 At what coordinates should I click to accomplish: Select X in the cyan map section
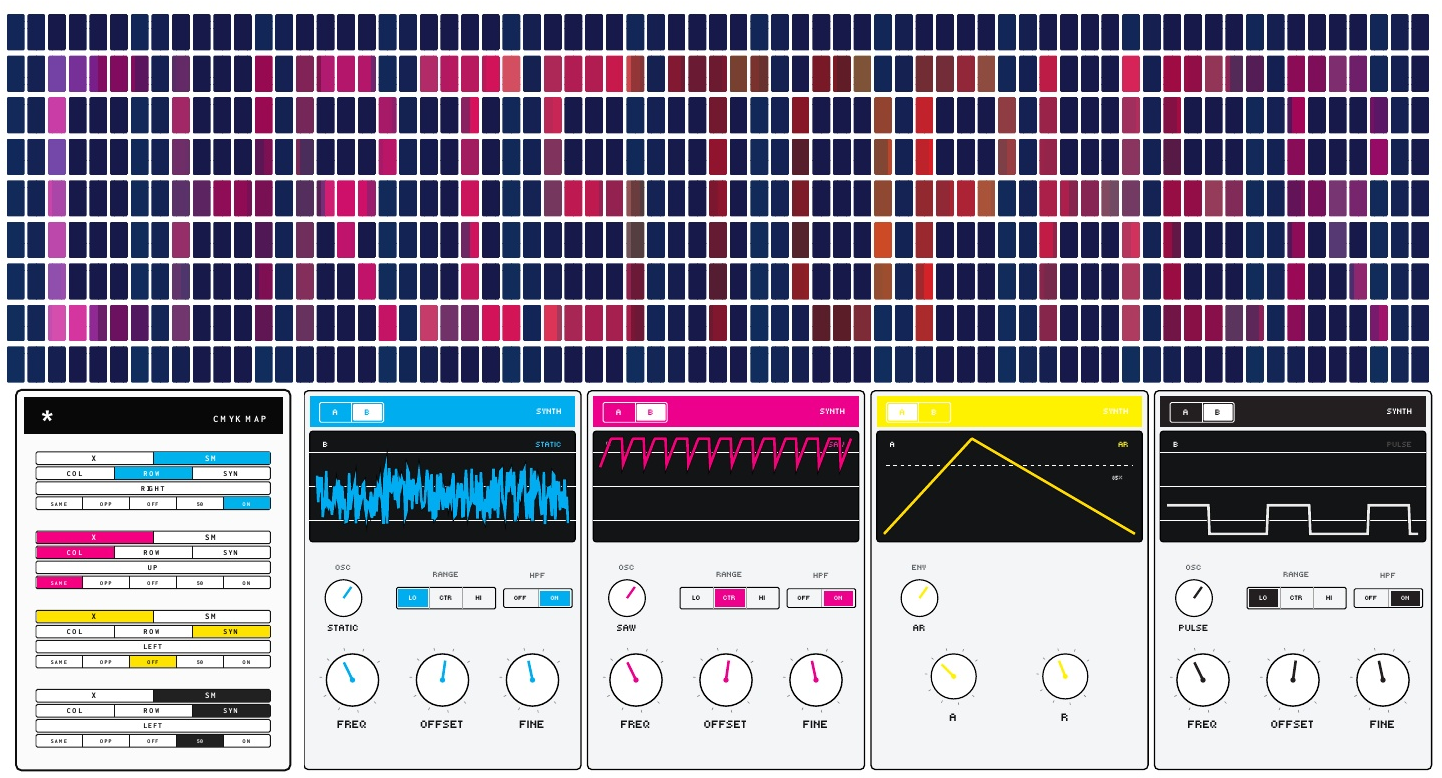95,458
